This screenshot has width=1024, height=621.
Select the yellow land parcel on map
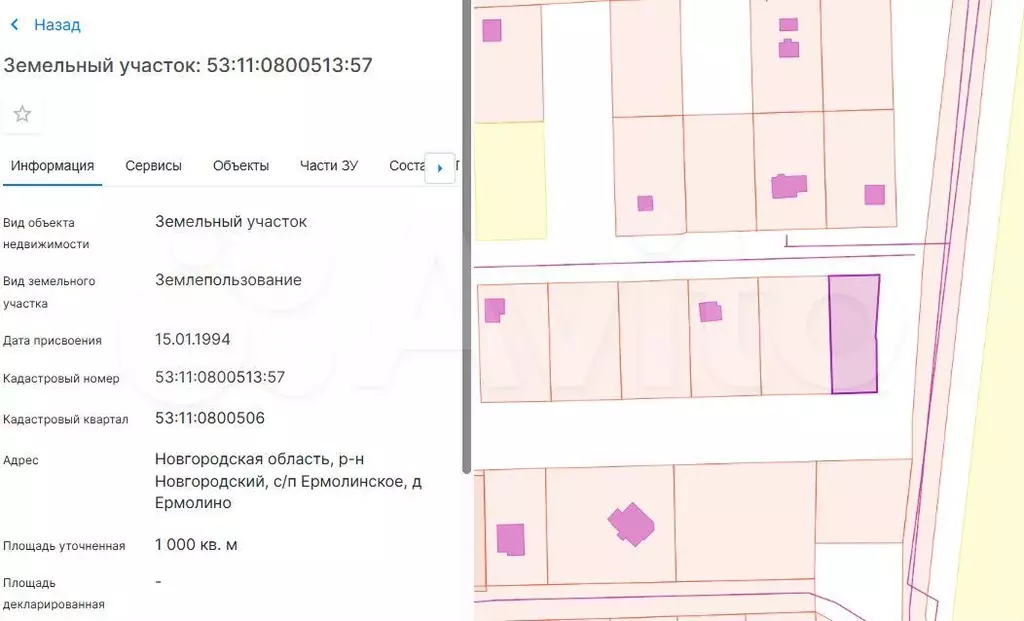pyautogui.click(x=509, y=180)
